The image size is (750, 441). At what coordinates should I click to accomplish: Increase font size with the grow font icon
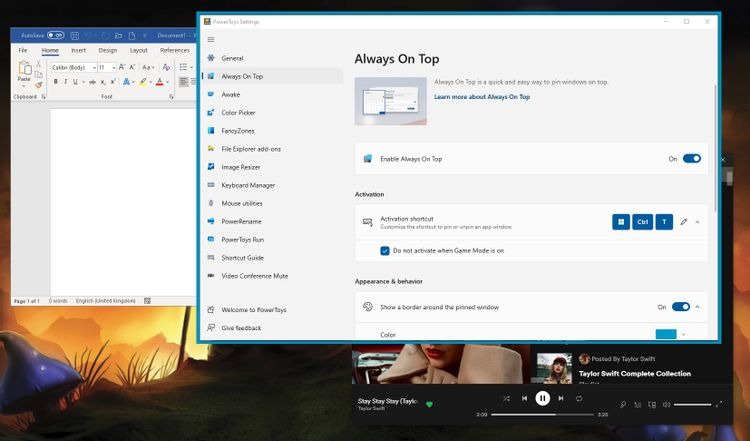click(x=122, y=67)
